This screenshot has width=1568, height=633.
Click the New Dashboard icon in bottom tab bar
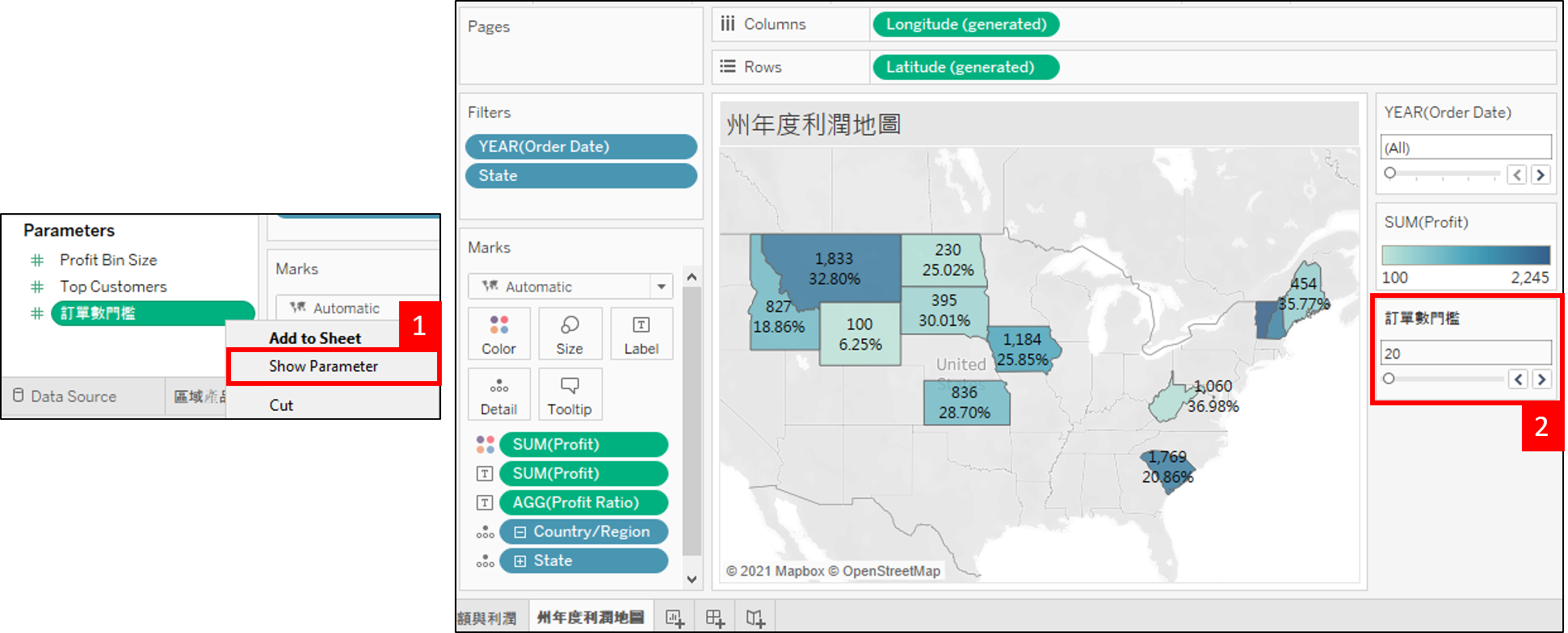click(715, 618)
